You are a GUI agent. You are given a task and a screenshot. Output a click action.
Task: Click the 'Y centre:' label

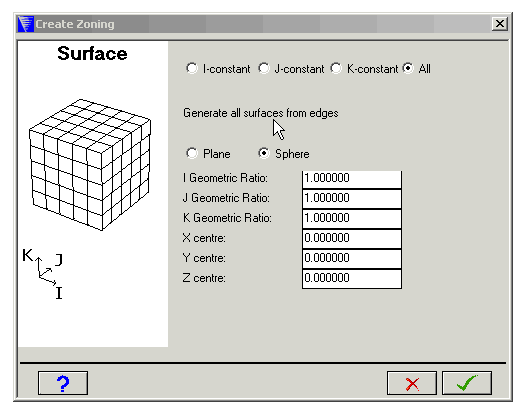[x=204, y=258]
